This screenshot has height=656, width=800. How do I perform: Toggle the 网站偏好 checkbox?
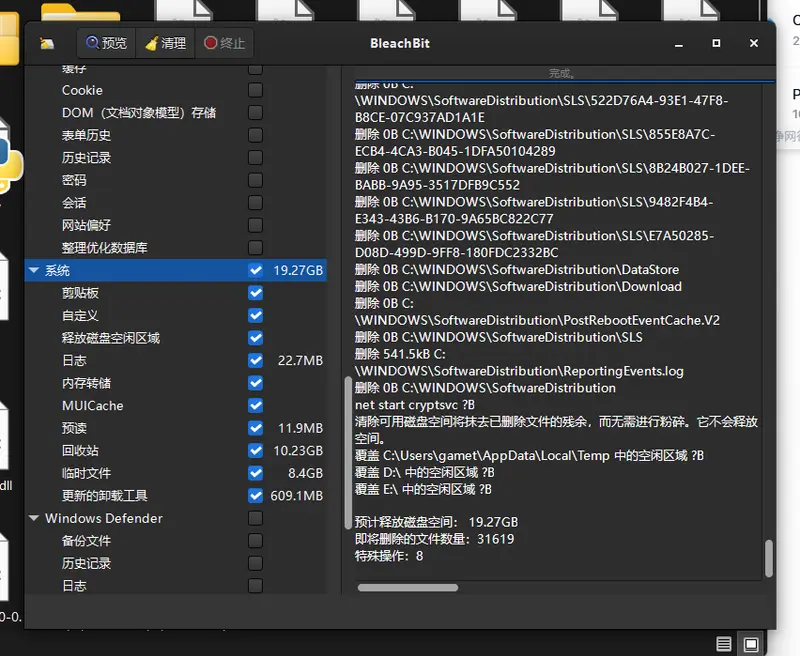(x=256, y=225)
